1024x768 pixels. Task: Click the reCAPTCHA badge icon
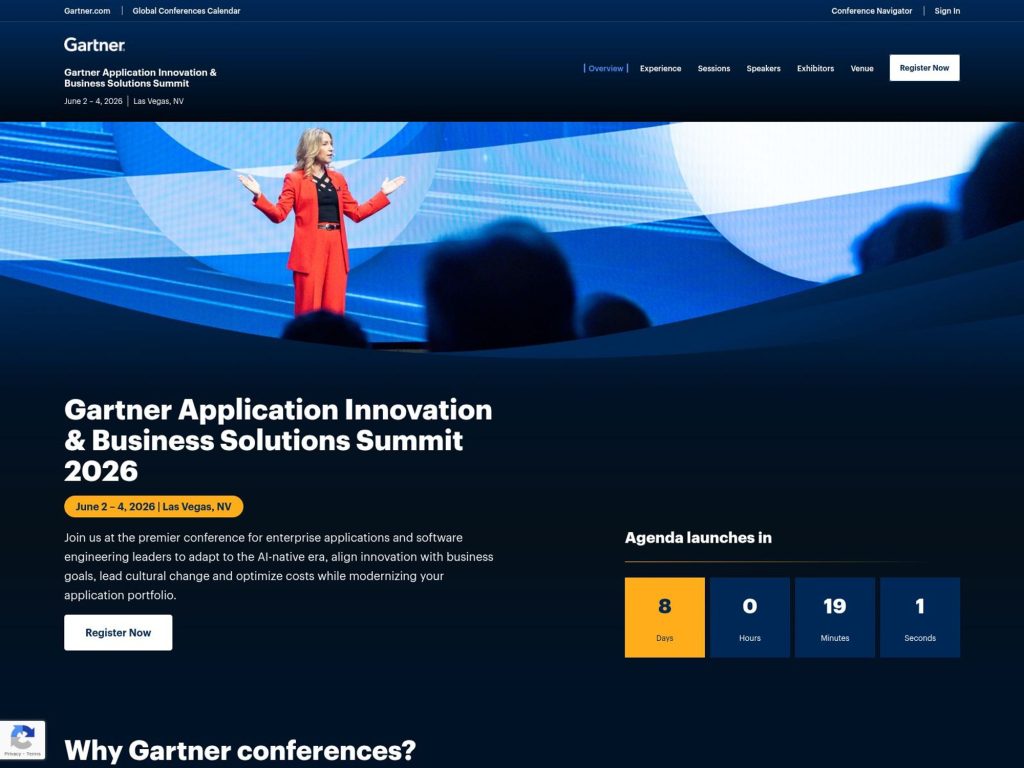(22, 735)
